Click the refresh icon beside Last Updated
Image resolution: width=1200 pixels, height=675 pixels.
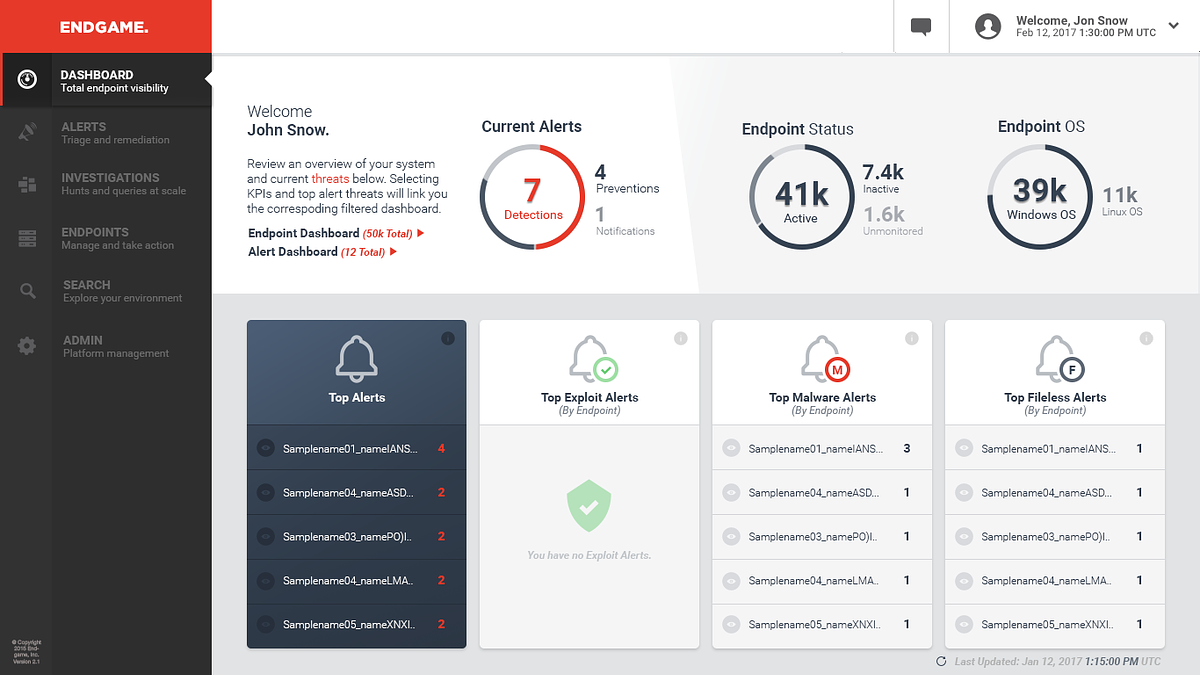pyautogui.click(x=941, y=661)
